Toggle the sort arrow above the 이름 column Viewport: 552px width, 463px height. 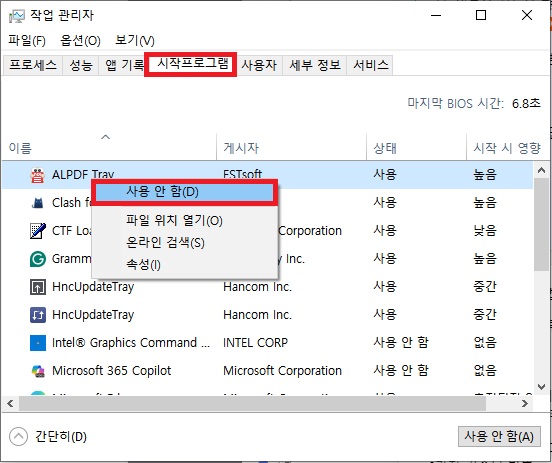[x=105, y=137]
